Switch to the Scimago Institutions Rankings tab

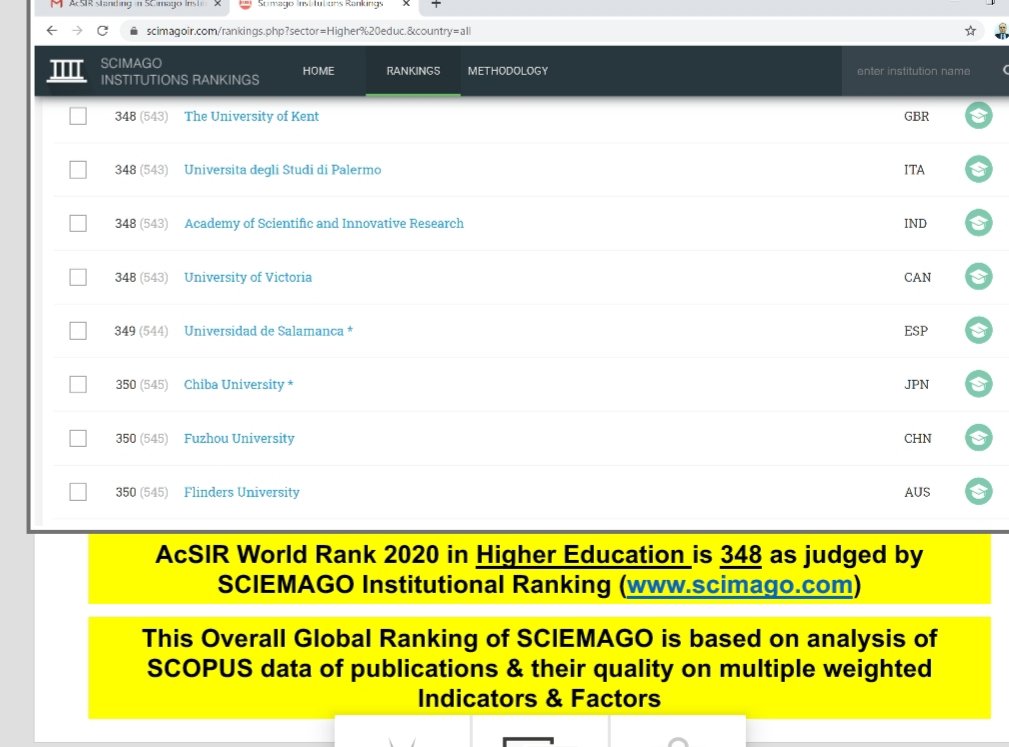(x=322, y=4)
